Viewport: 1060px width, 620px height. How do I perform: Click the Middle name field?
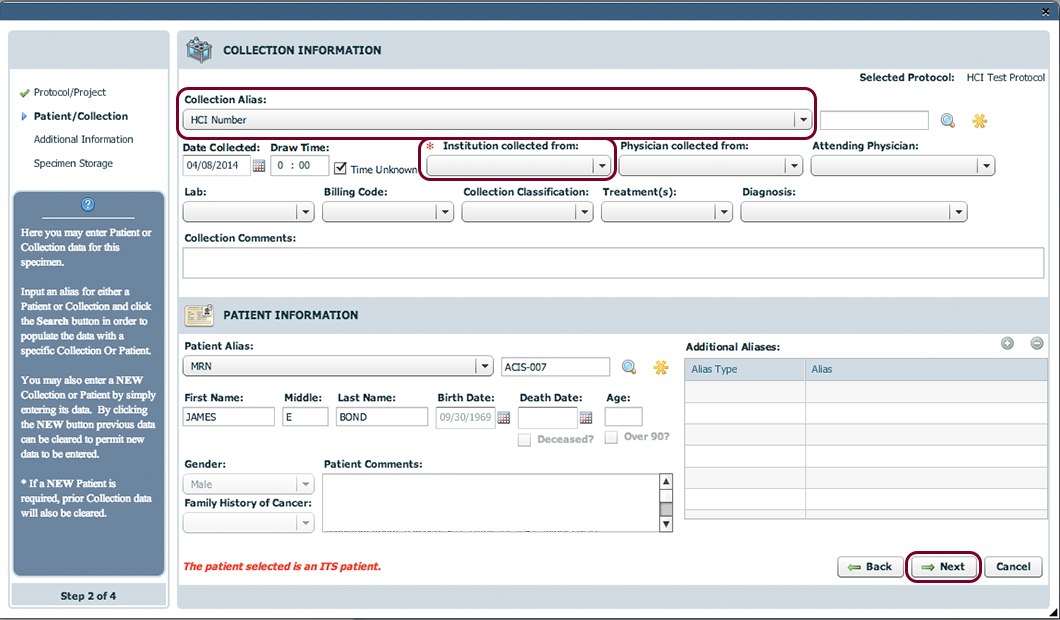pos(305,416)
